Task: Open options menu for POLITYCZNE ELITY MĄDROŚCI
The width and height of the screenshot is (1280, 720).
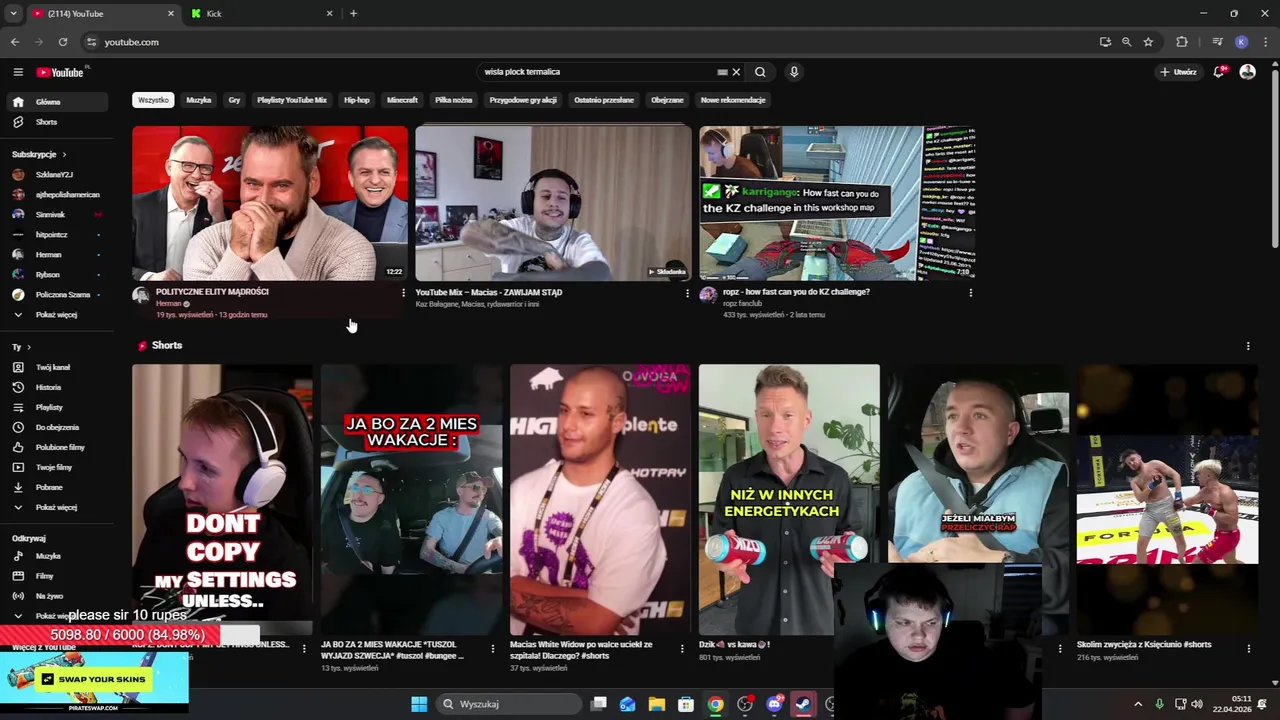Action: (403, 293)
